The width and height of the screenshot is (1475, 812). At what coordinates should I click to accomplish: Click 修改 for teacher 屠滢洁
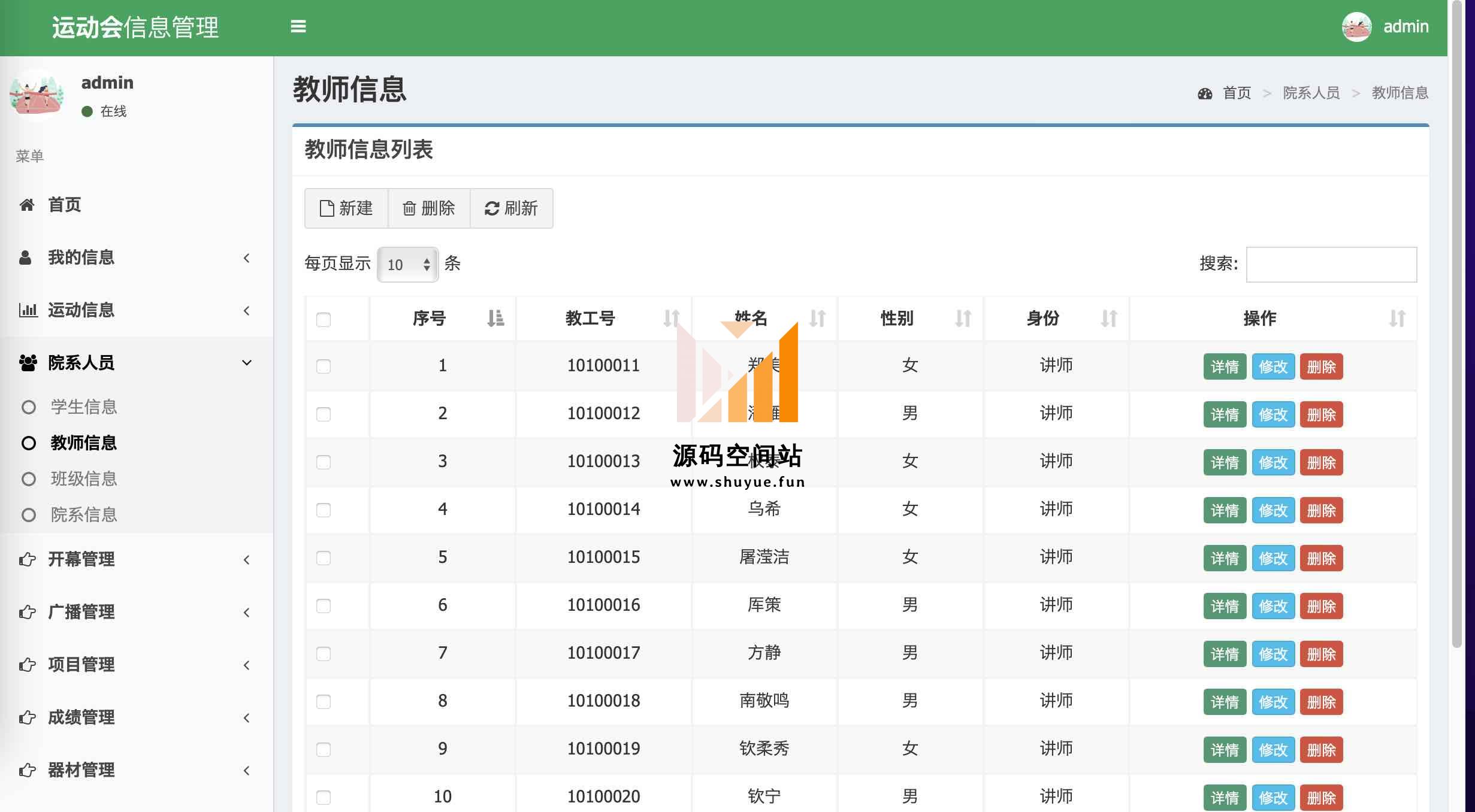pyautogui.click(x=1273, y=558)
